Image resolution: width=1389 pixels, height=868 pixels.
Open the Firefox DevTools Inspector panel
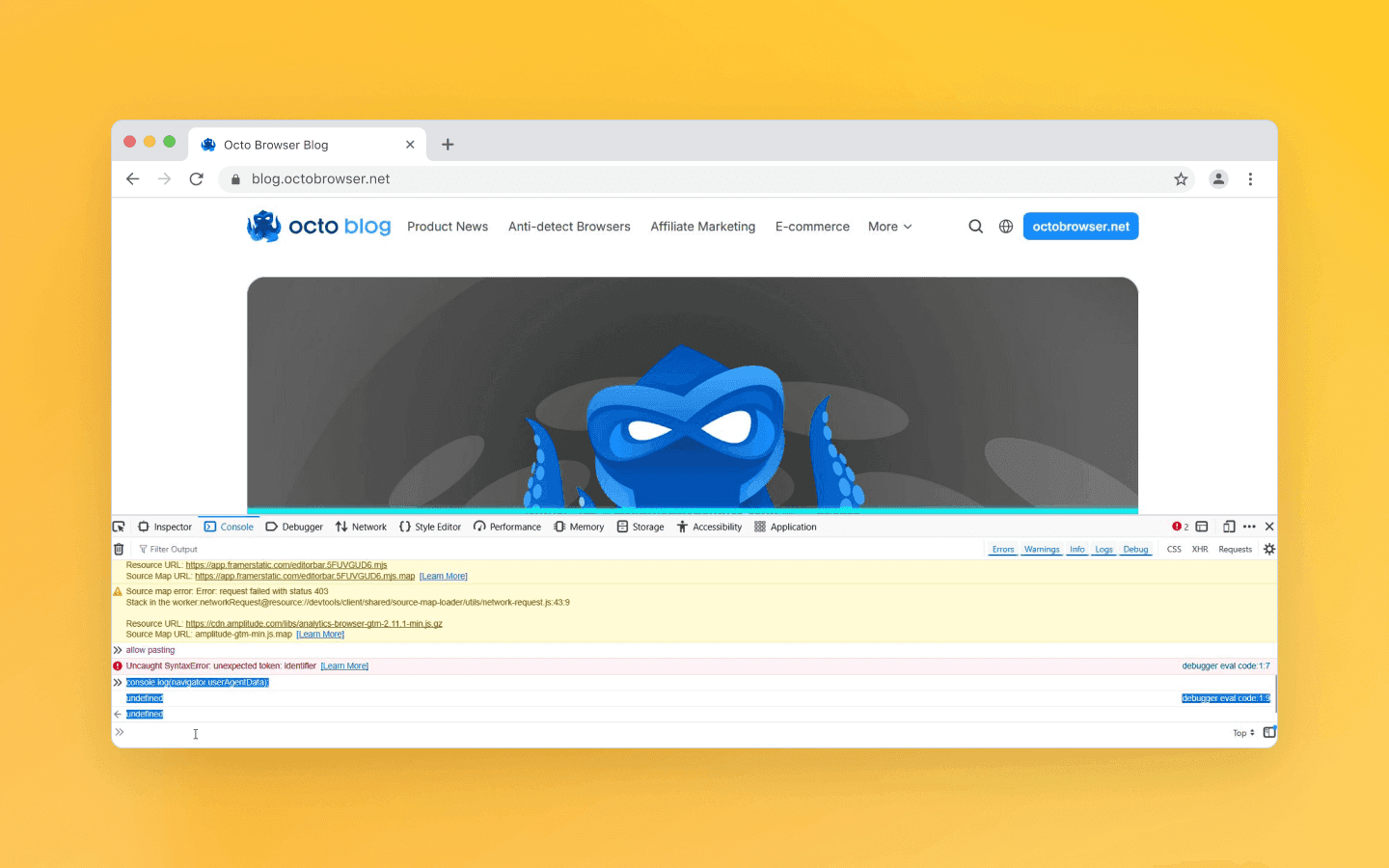(x=165, y=527)
